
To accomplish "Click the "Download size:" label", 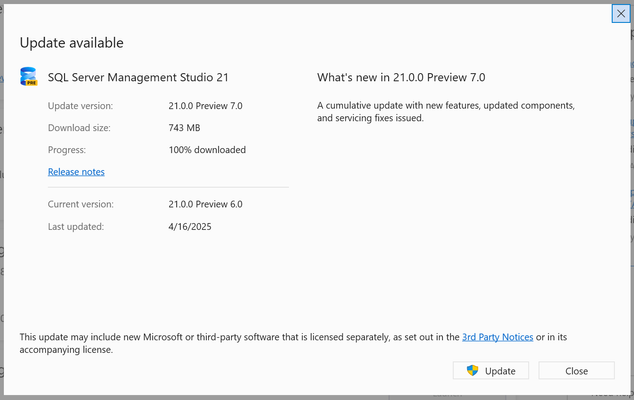I will 79,128.
